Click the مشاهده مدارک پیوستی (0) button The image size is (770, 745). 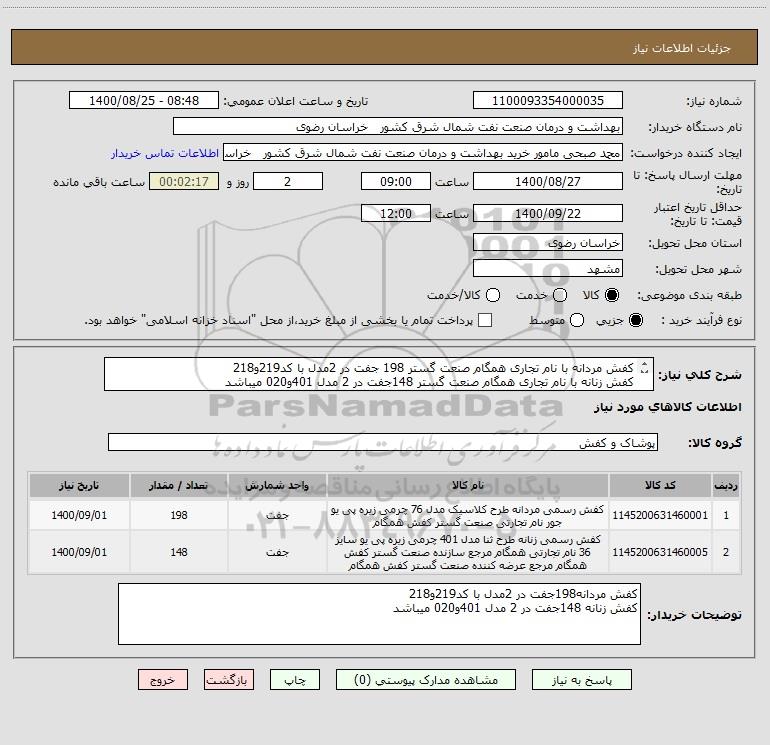tap(426, 680)
